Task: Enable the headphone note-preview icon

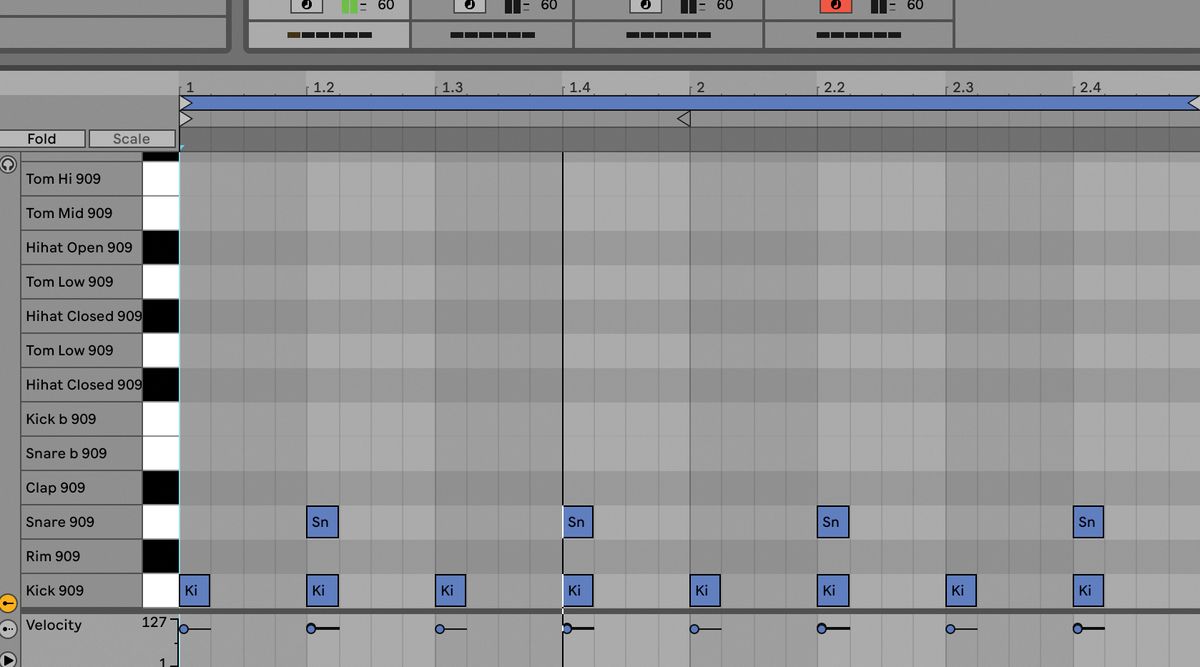Action: point(7,165)
